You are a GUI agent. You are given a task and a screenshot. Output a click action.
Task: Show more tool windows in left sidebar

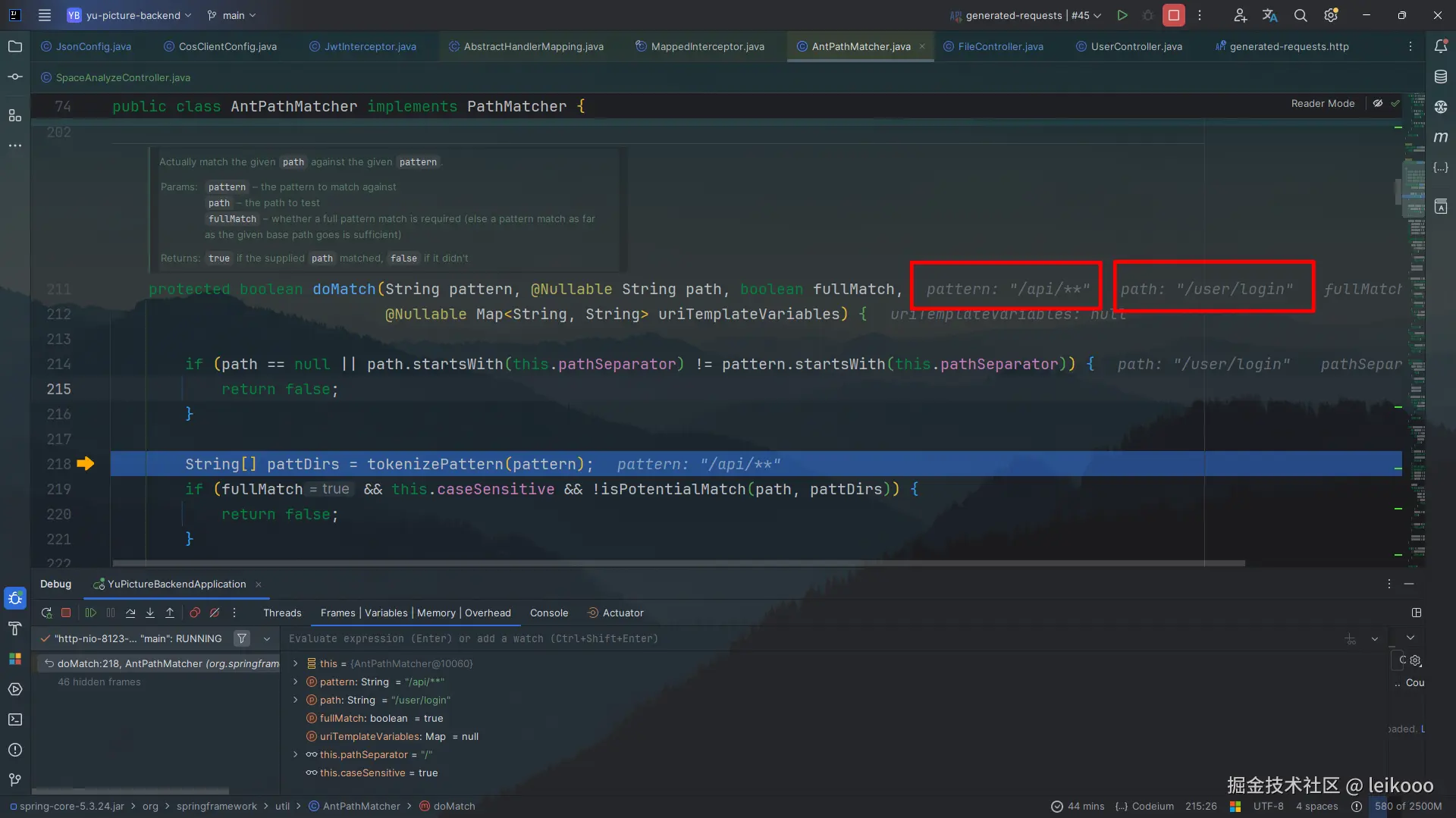15,146
